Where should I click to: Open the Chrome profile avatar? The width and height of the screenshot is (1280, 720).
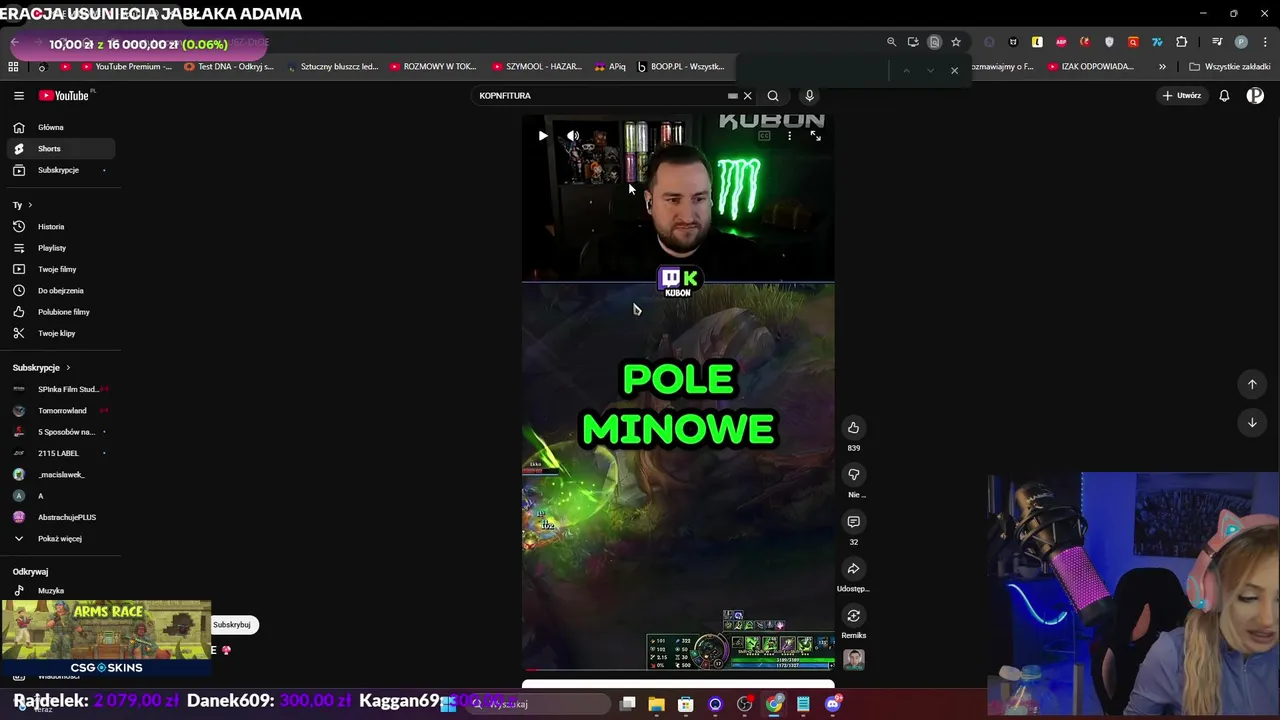pos(1241,42)
